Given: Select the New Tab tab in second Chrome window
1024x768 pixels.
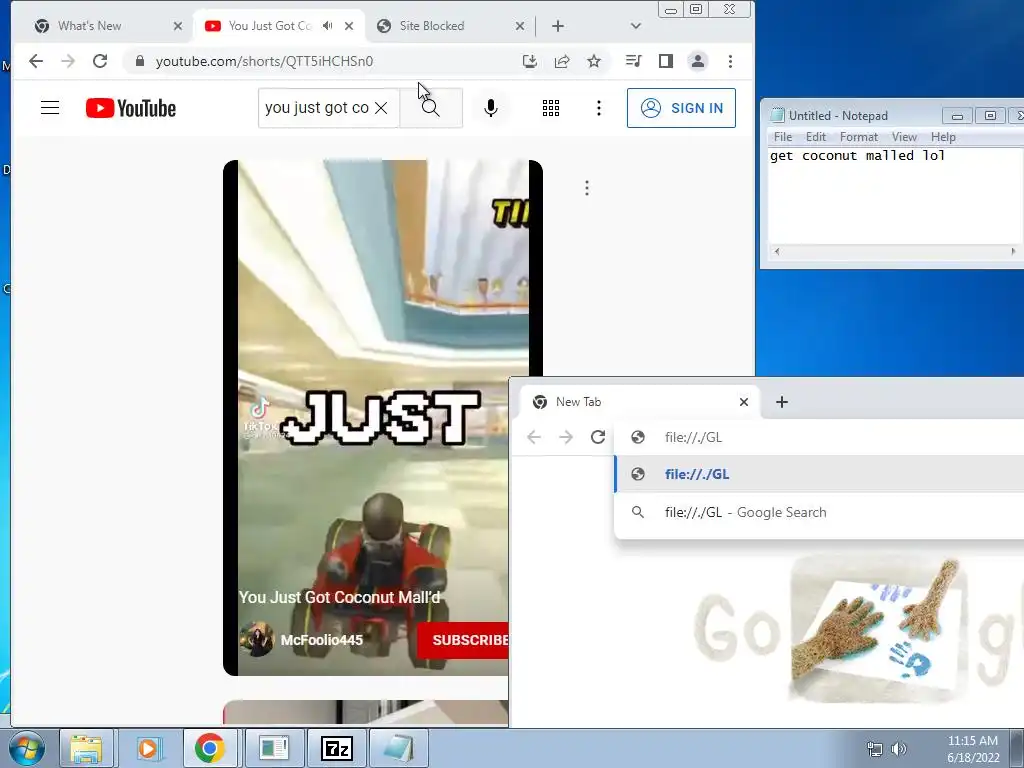Looking at the screenshot, I should coord(640,402).
